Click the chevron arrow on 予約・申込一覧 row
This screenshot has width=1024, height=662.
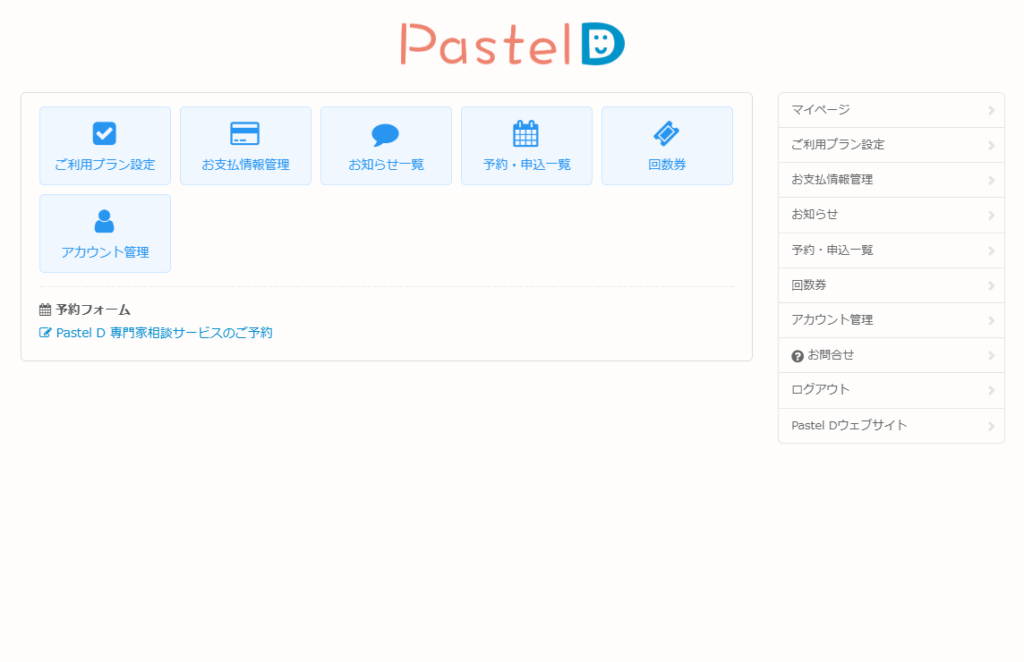pyautogui.click(x=991, y=251)
